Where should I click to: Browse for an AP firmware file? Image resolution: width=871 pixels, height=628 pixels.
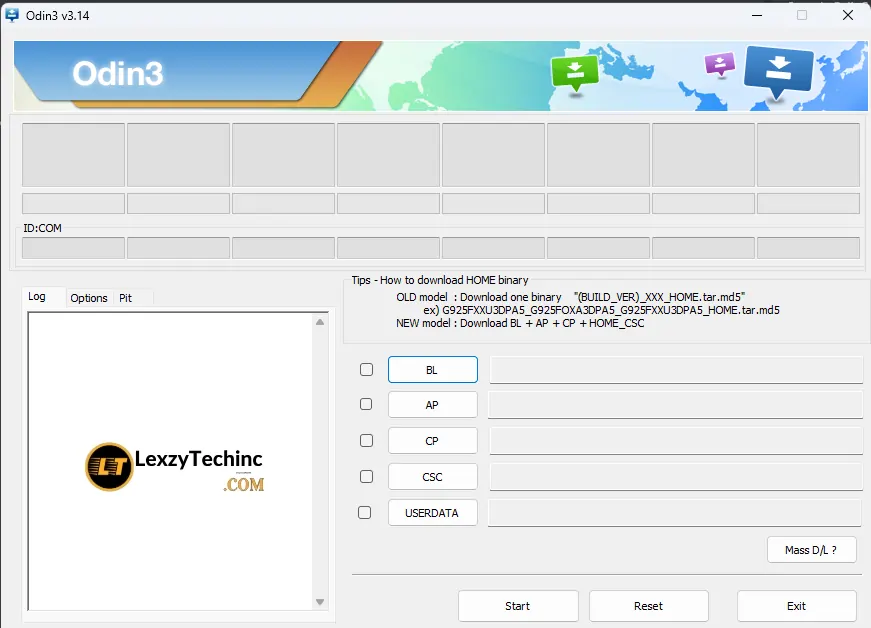[433, 405]
